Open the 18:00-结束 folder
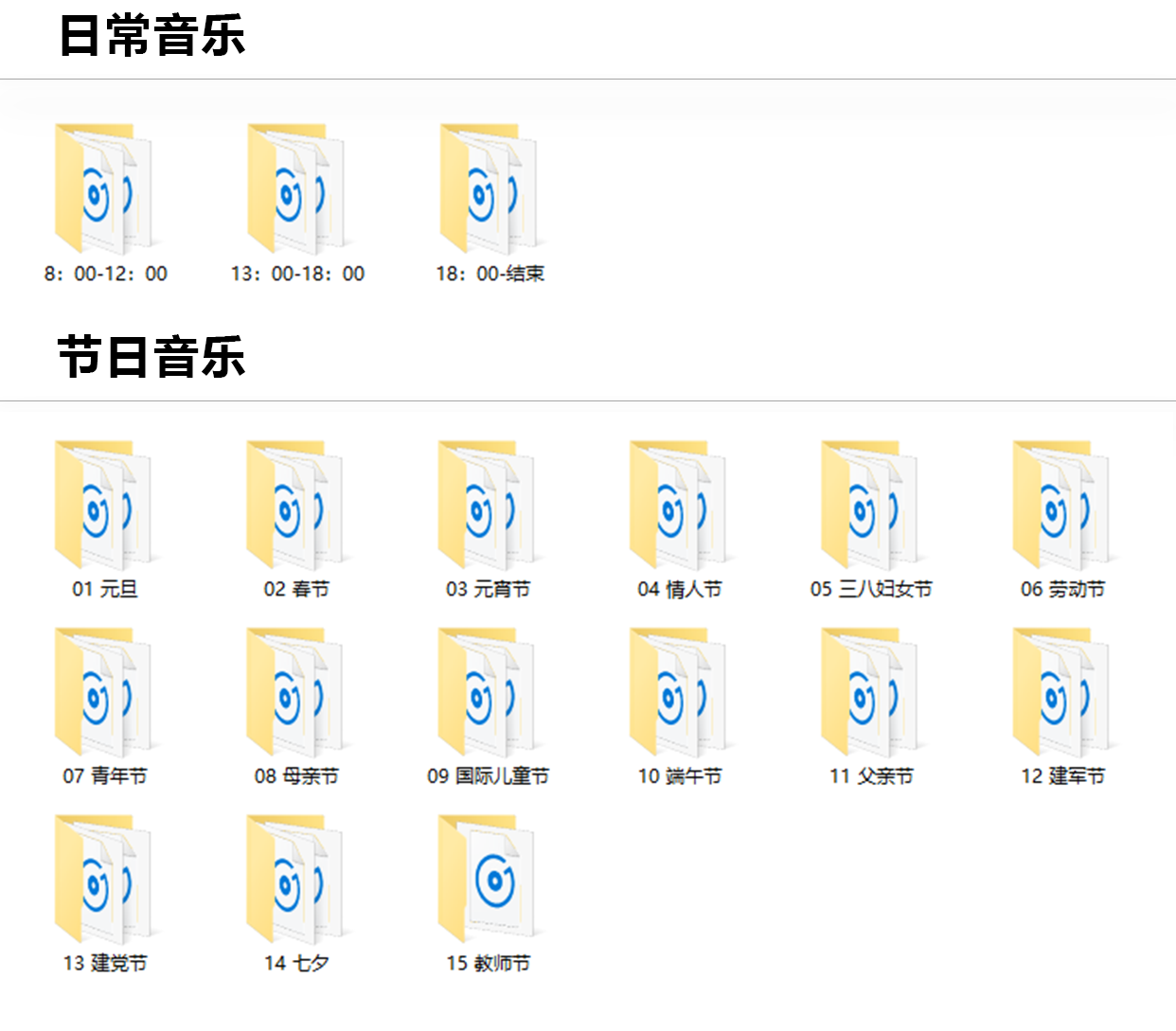1176x1031 pixels. (489, 190)
